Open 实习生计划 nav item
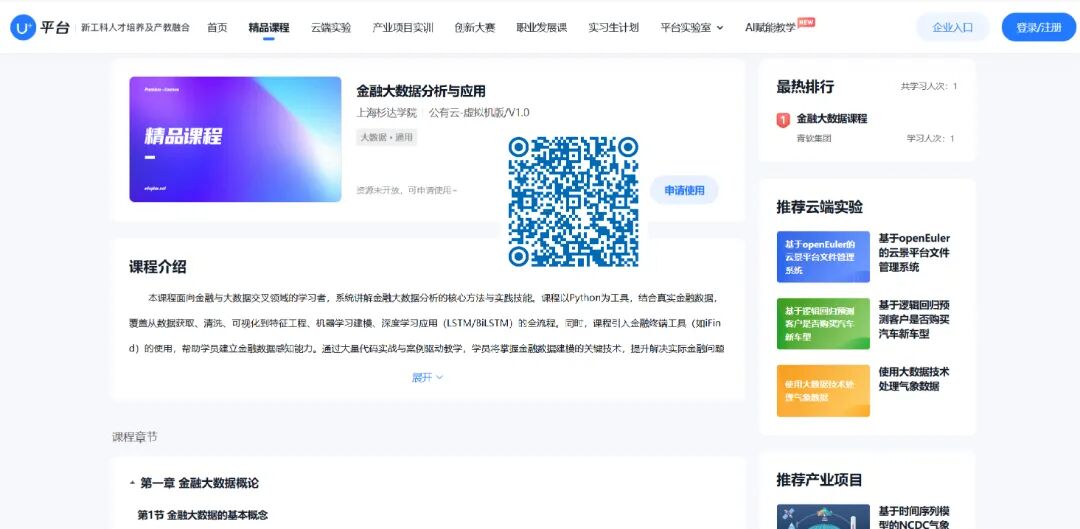The image size is (1080, 529). coord(613,28)
